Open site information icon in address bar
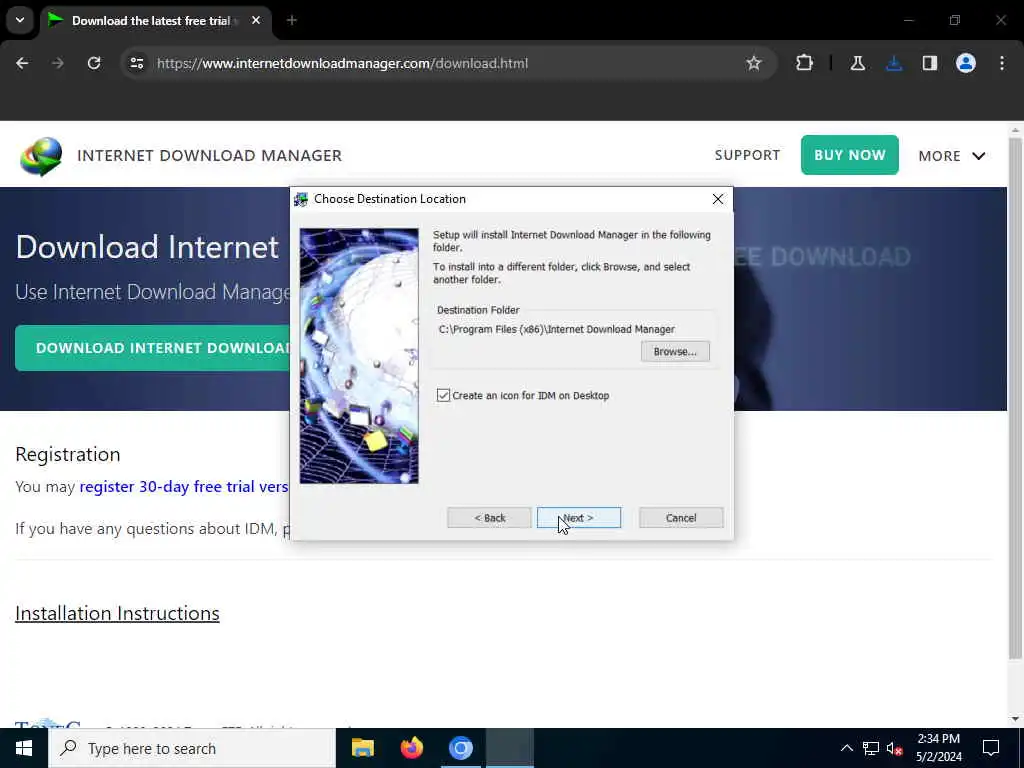 [136, 63]
